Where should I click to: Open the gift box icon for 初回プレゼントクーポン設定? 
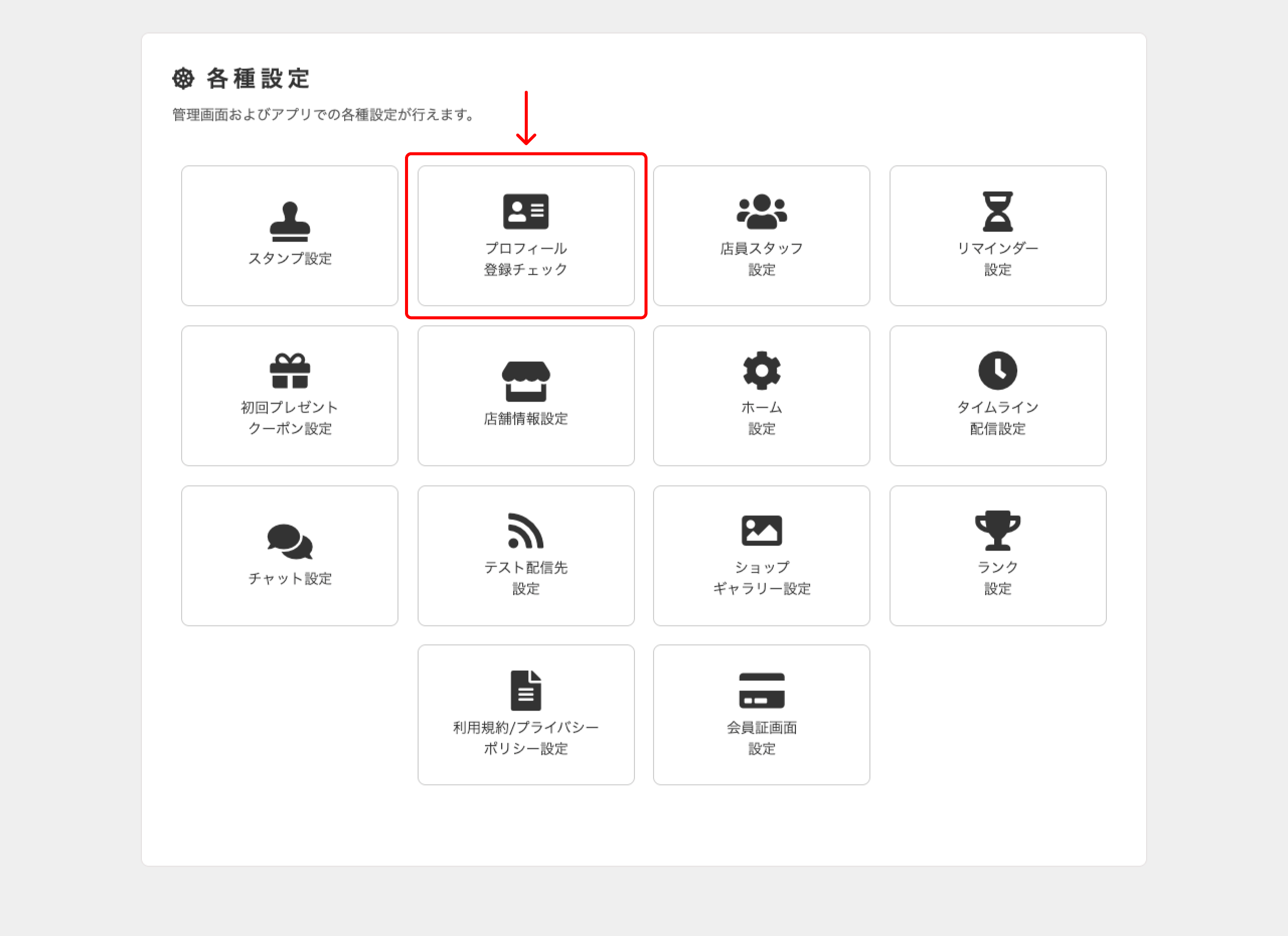(290, 371)
